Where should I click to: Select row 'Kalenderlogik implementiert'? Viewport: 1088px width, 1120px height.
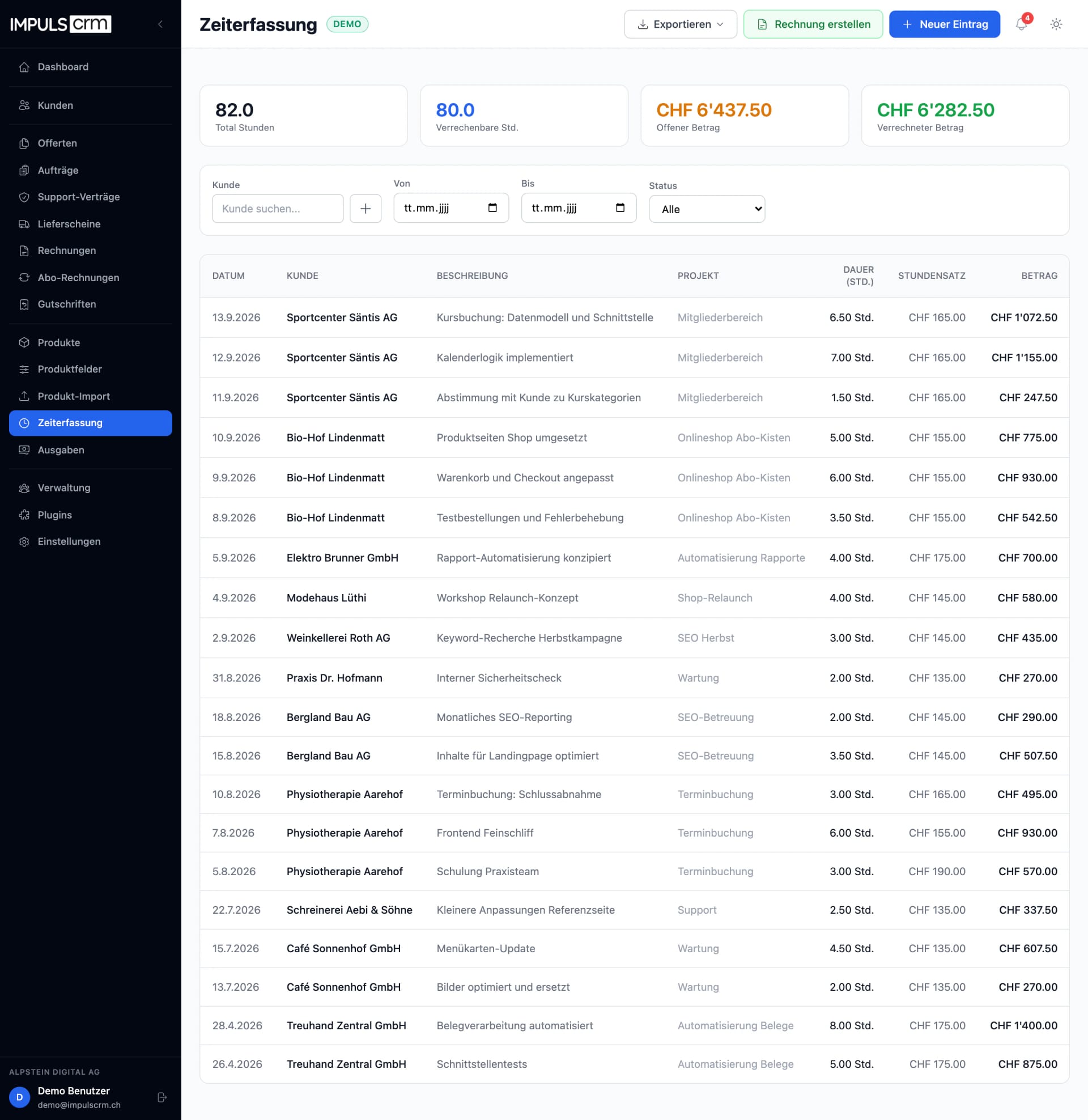point(634,358)
